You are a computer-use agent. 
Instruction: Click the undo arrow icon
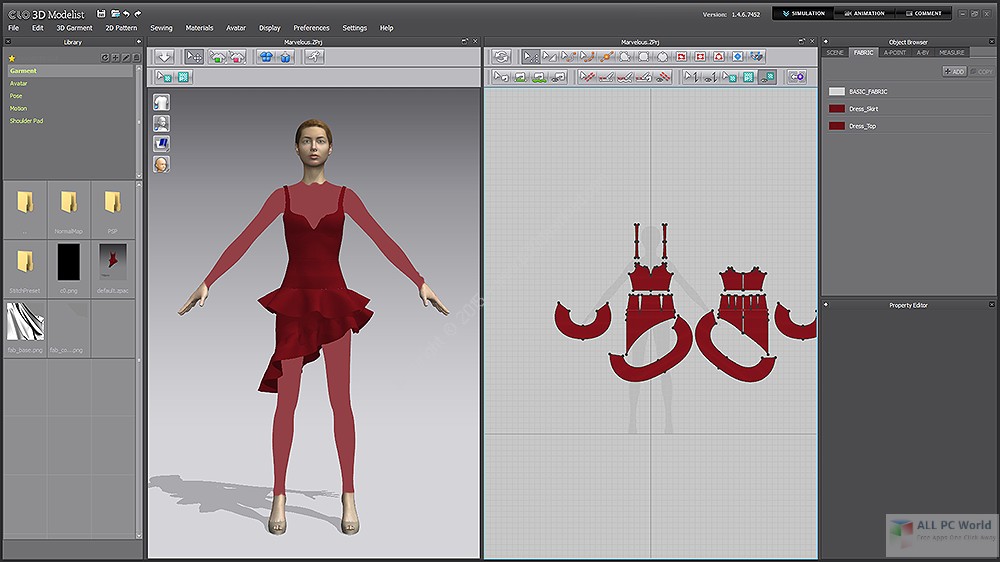[x=126, y=13]
